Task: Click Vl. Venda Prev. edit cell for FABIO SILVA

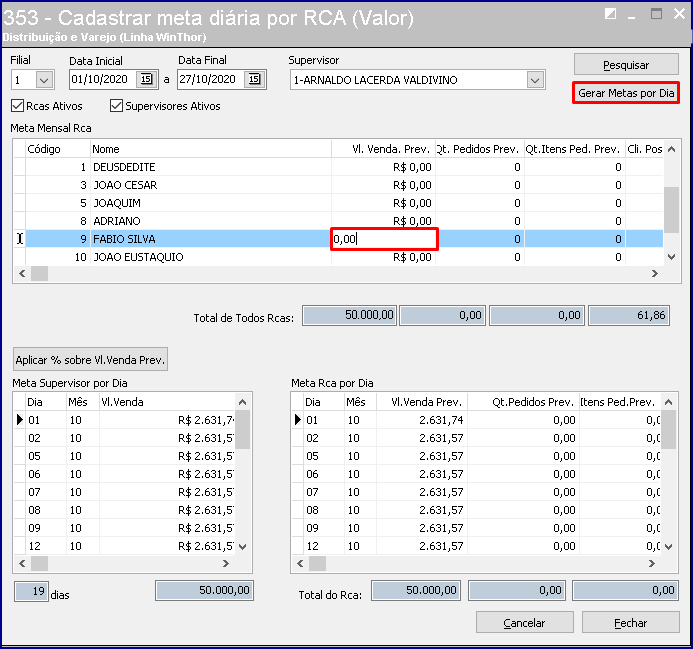Action: pyautogui.click(x=384, y=239)
